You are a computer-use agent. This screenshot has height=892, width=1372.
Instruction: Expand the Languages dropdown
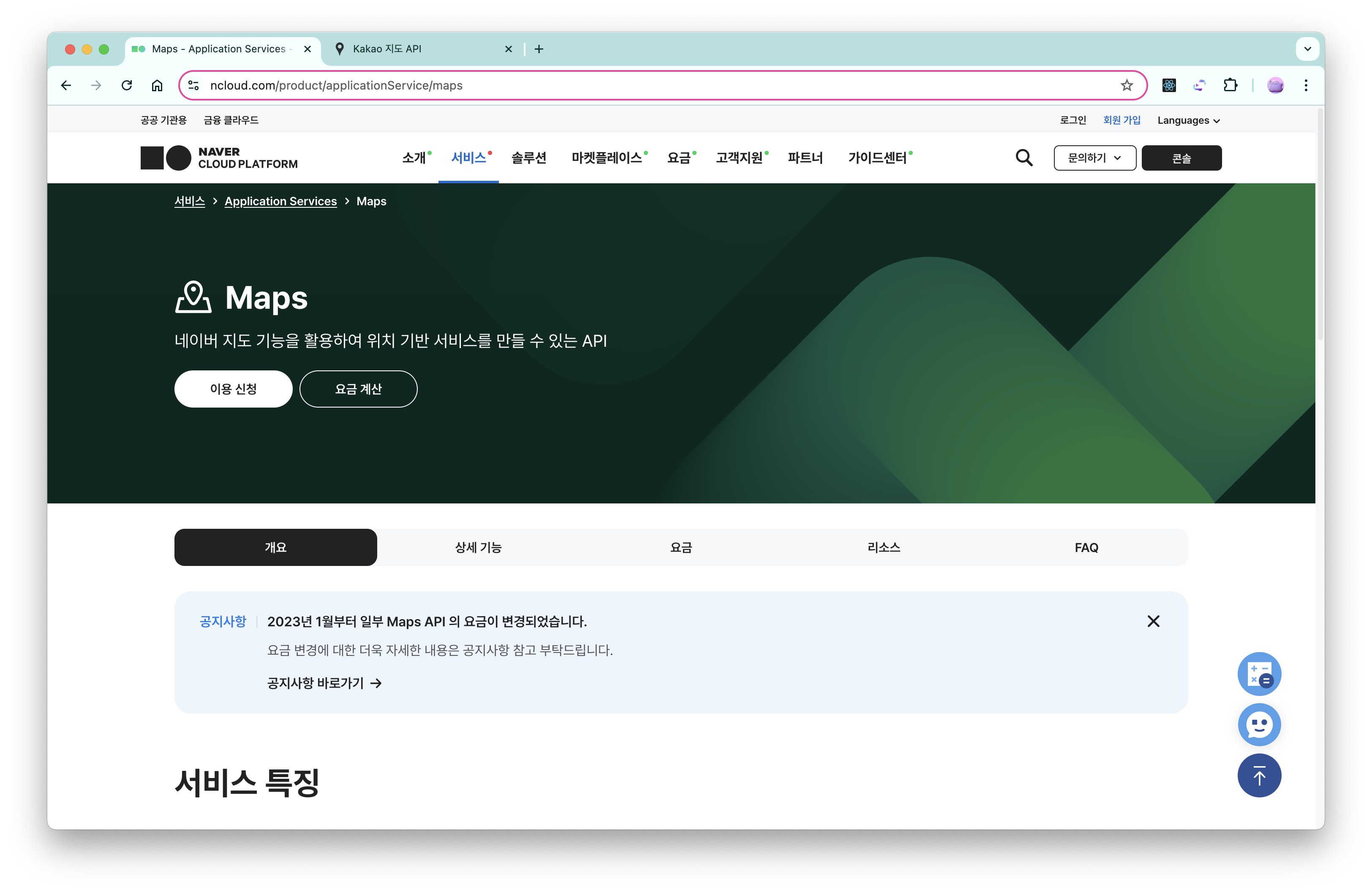point(1188,120)
